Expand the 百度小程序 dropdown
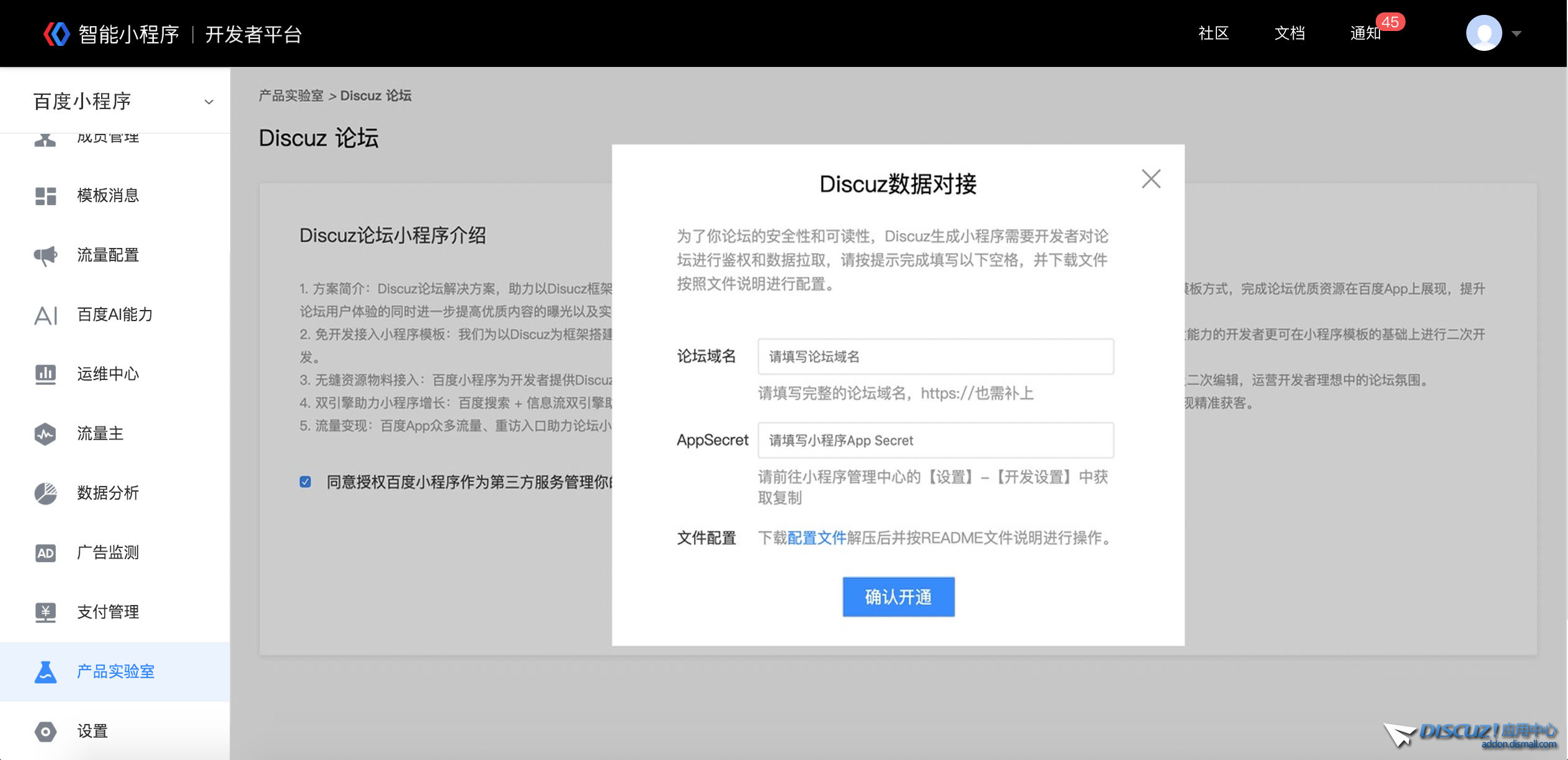The height and width of the screenshot is (760, 1568). pyautogui.click(x=209, y=102)
